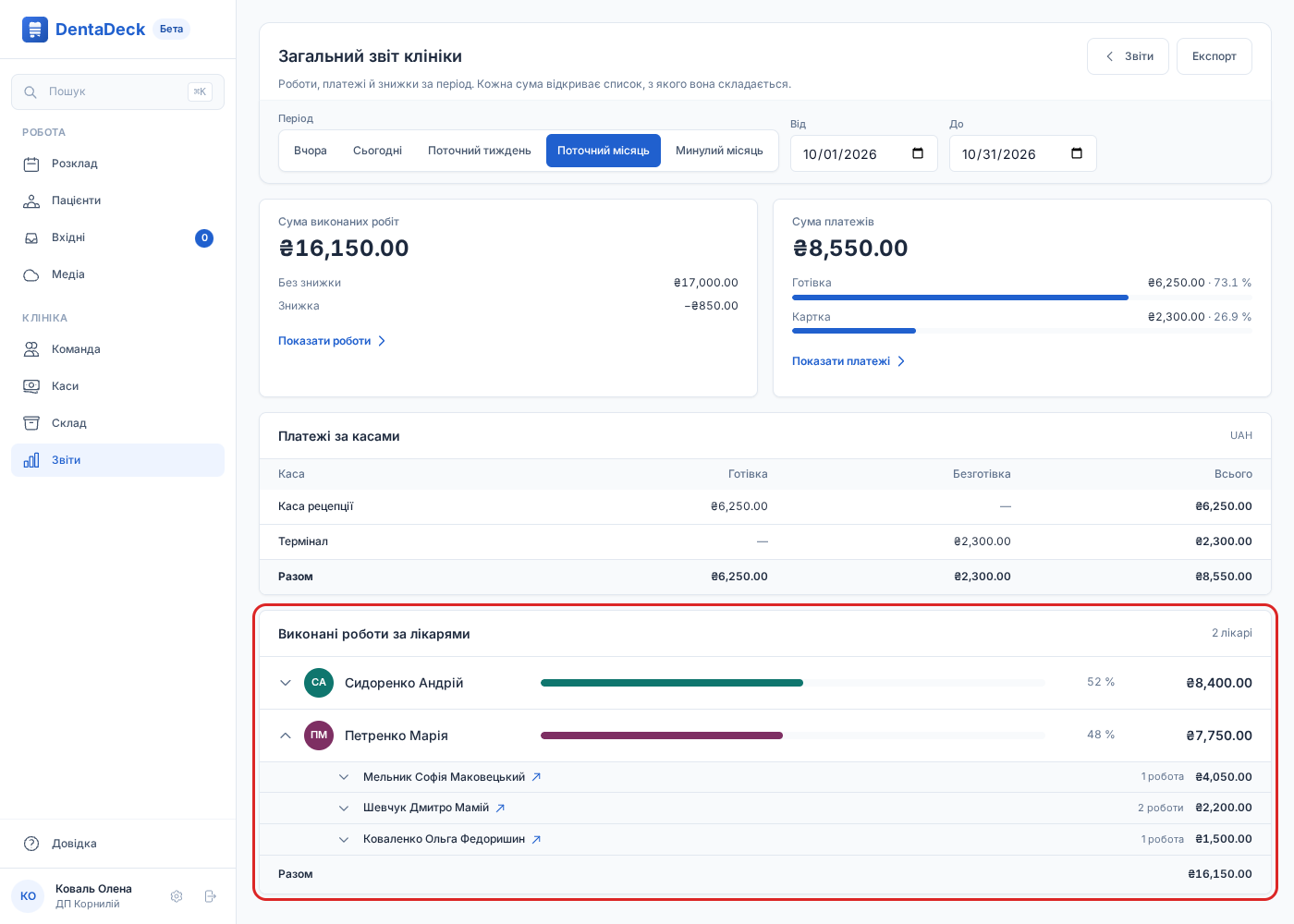This screenshot has width=1294, height=924.
Task: Click the Готівка payment progress bar
Action: point(1022,298)
